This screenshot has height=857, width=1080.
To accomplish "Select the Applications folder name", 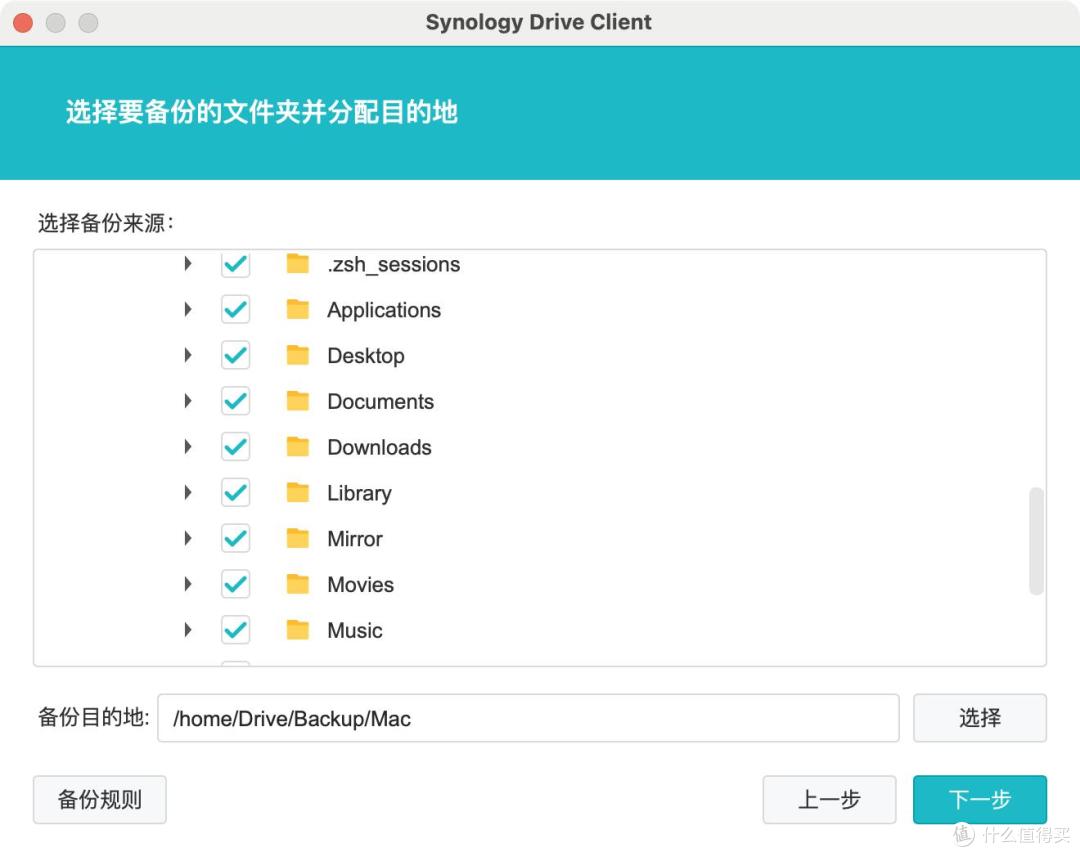I will click(x=384, y=310).
